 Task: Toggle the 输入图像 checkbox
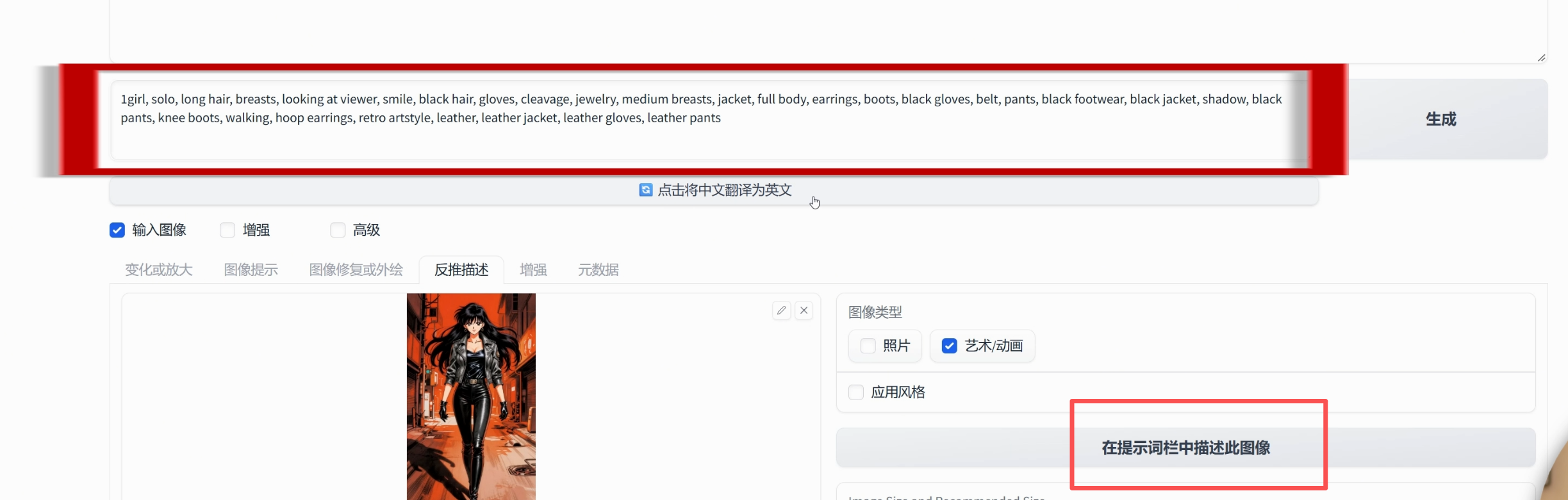click(117, 230)
